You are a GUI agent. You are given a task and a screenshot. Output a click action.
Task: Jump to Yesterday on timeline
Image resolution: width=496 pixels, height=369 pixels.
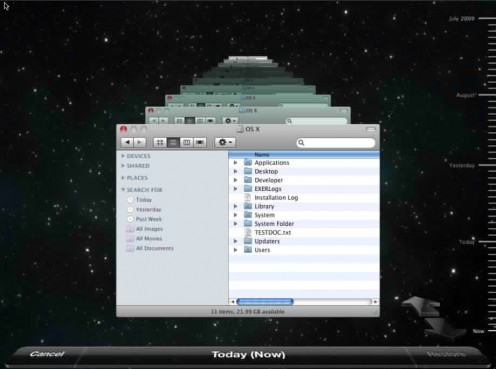[x=462, y=165]
